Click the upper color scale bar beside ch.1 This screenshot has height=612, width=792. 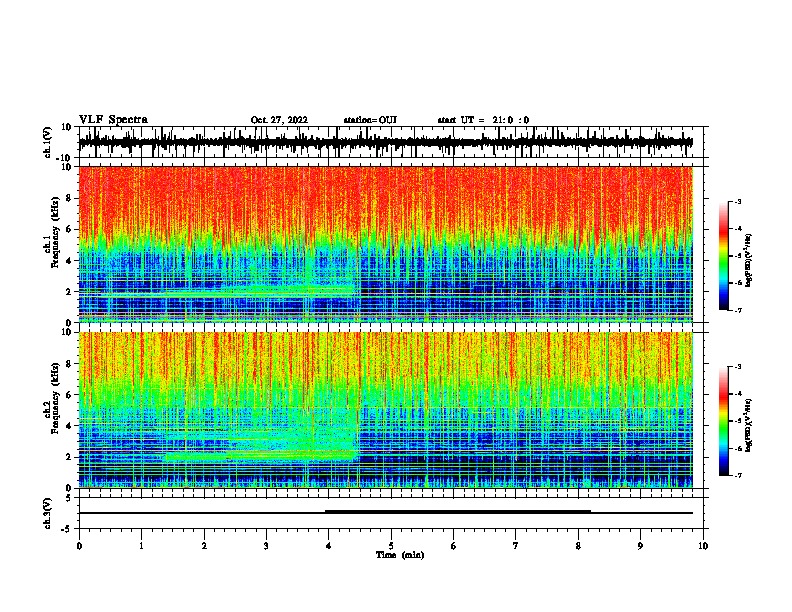(x=724, y=256)
